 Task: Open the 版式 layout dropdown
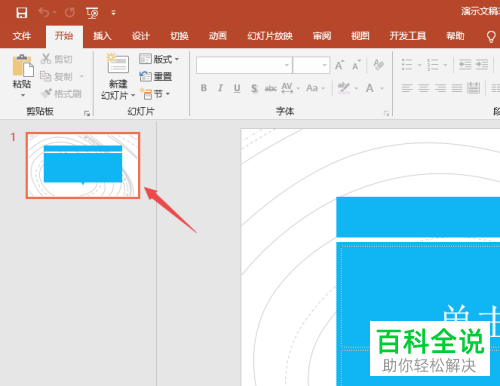pos(159,59)
